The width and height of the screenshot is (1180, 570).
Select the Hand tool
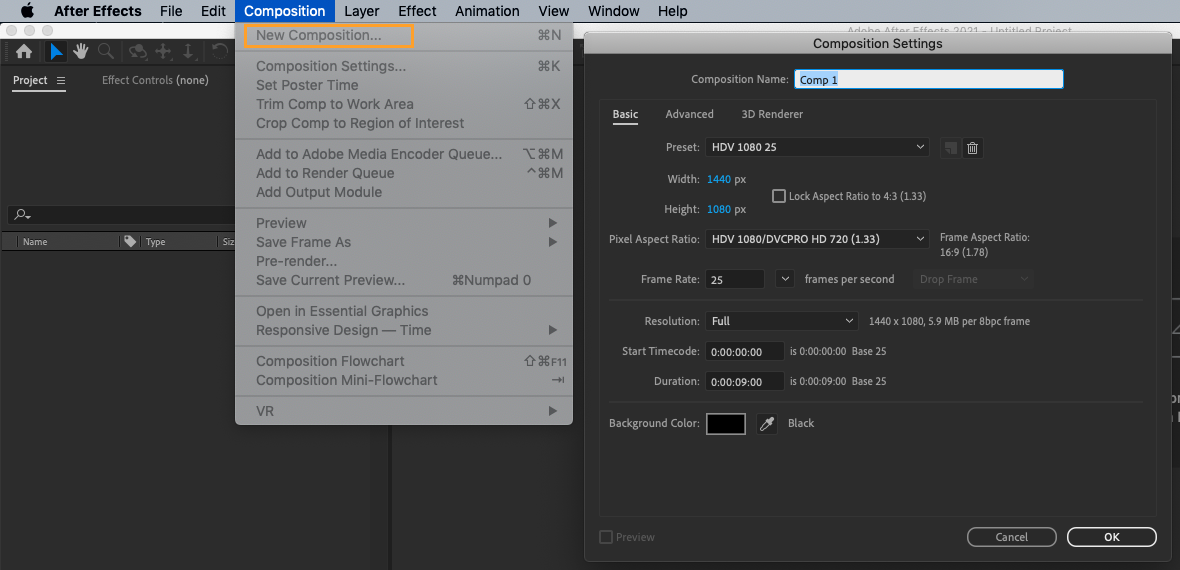pyautogui.click(x=80, y=52)
